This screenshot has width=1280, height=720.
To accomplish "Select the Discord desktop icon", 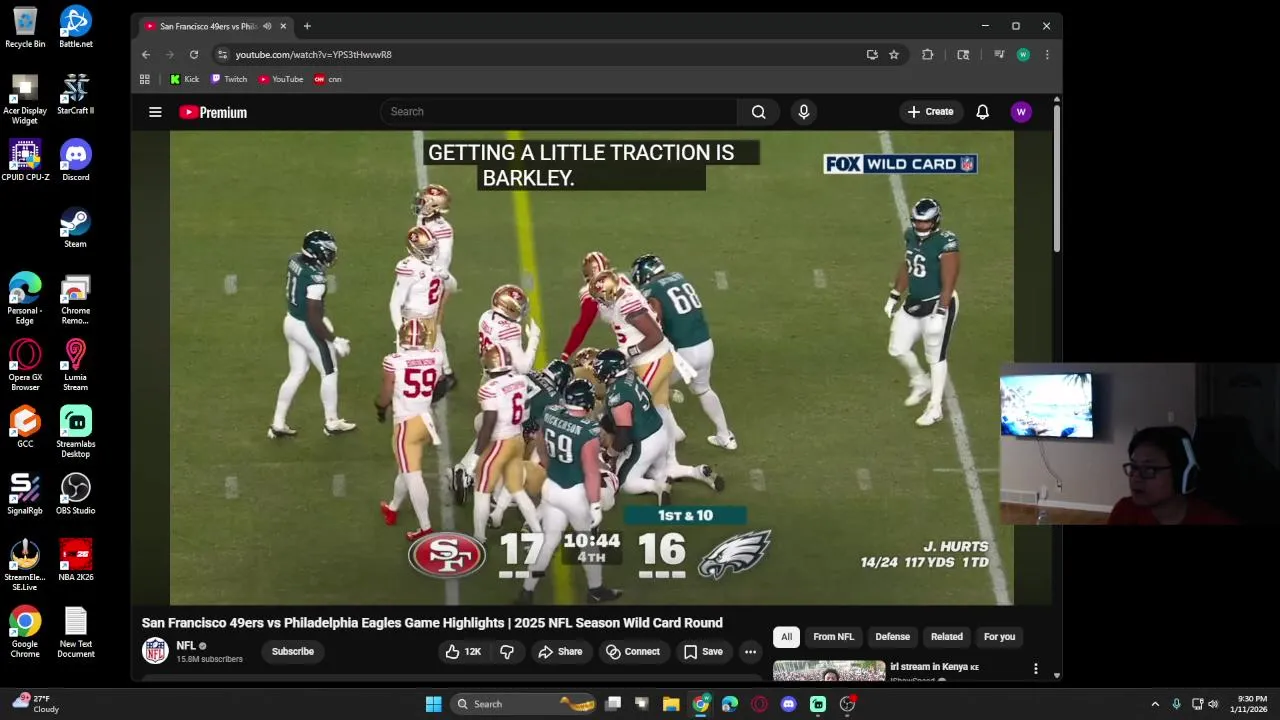I will tap(75, 160).
